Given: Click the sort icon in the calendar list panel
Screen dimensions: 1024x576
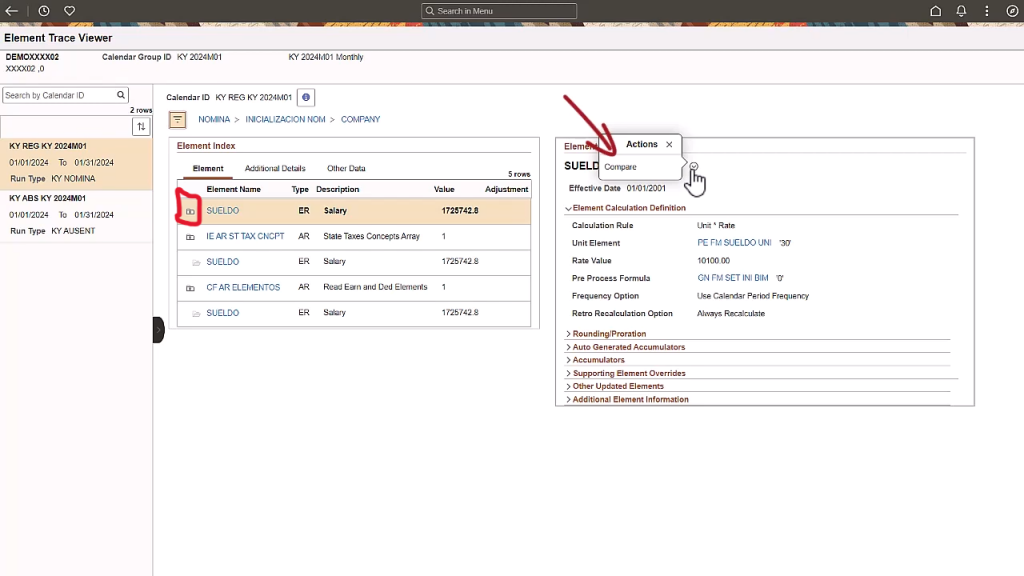Looking at the screenshot, I should 141,126.
